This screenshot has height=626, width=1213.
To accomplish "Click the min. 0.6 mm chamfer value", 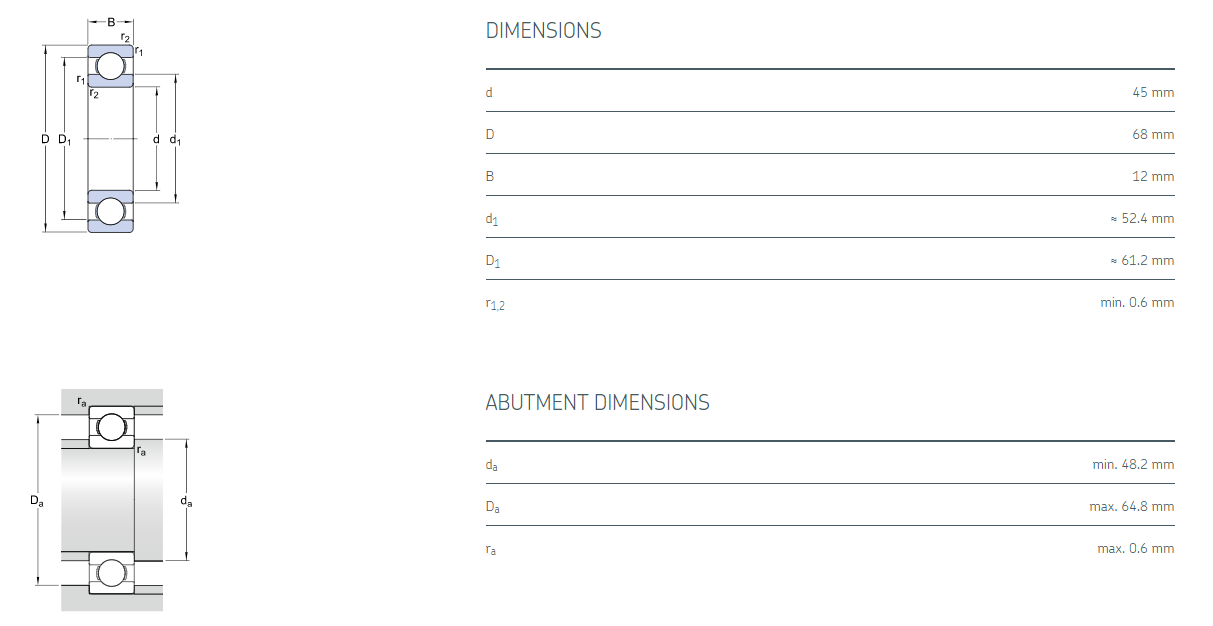I will pos(1137,302).
